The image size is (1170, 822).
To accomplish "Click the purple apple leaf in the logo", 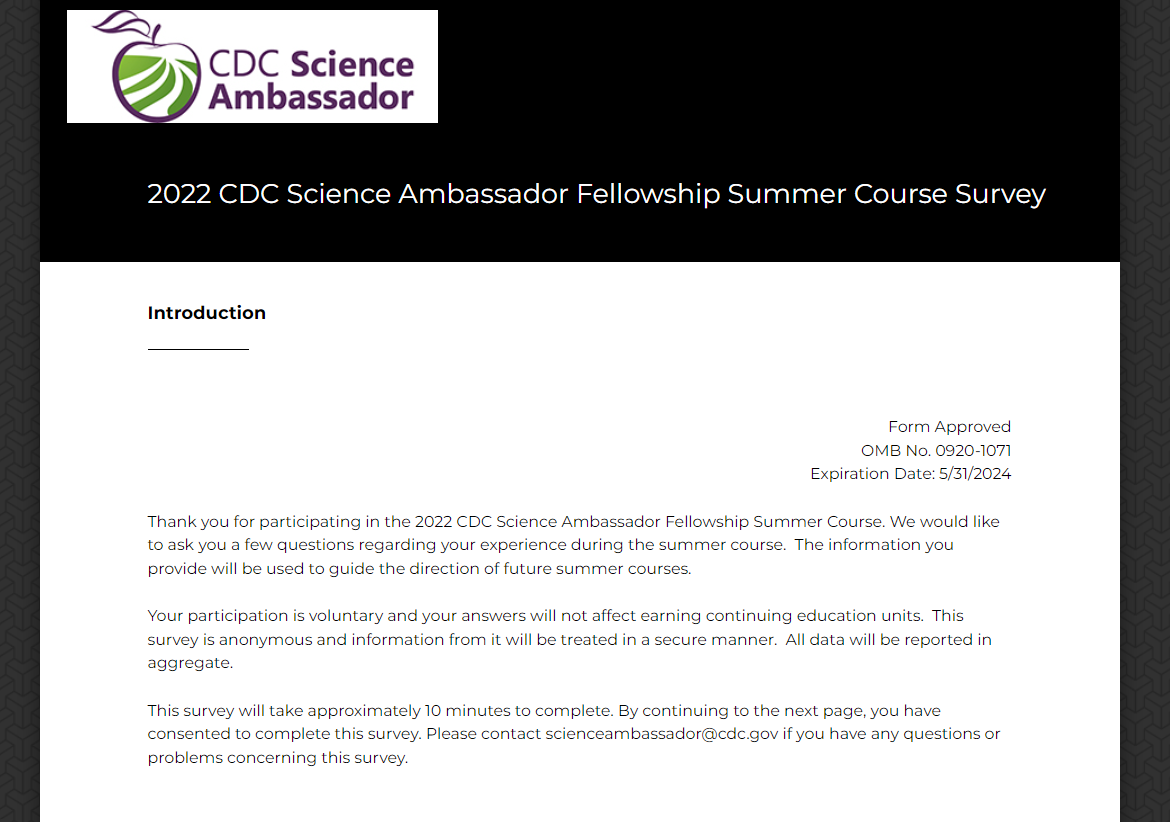I will (x=117, y=22).
